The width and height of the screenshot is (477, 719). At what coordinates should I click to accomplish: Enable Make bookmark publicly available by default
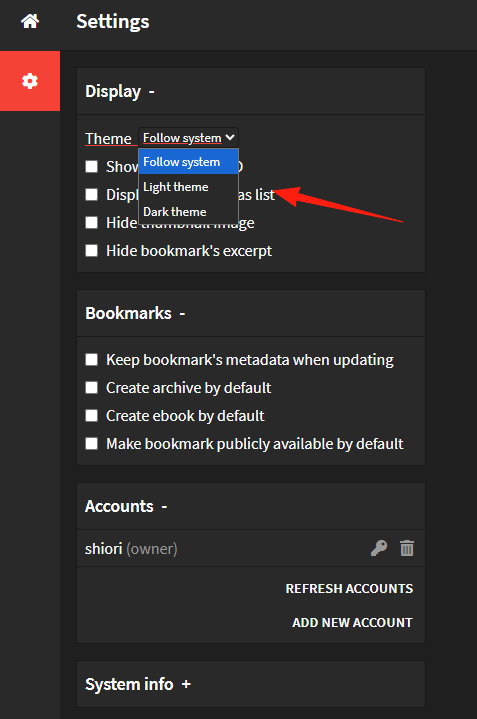[92, 443]
